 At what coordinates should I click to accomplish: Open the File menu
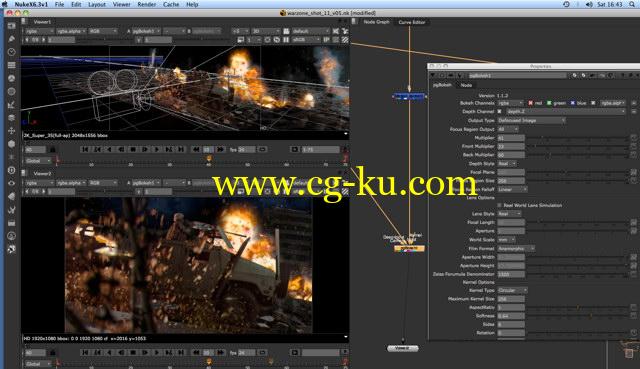tap(60, 4)
